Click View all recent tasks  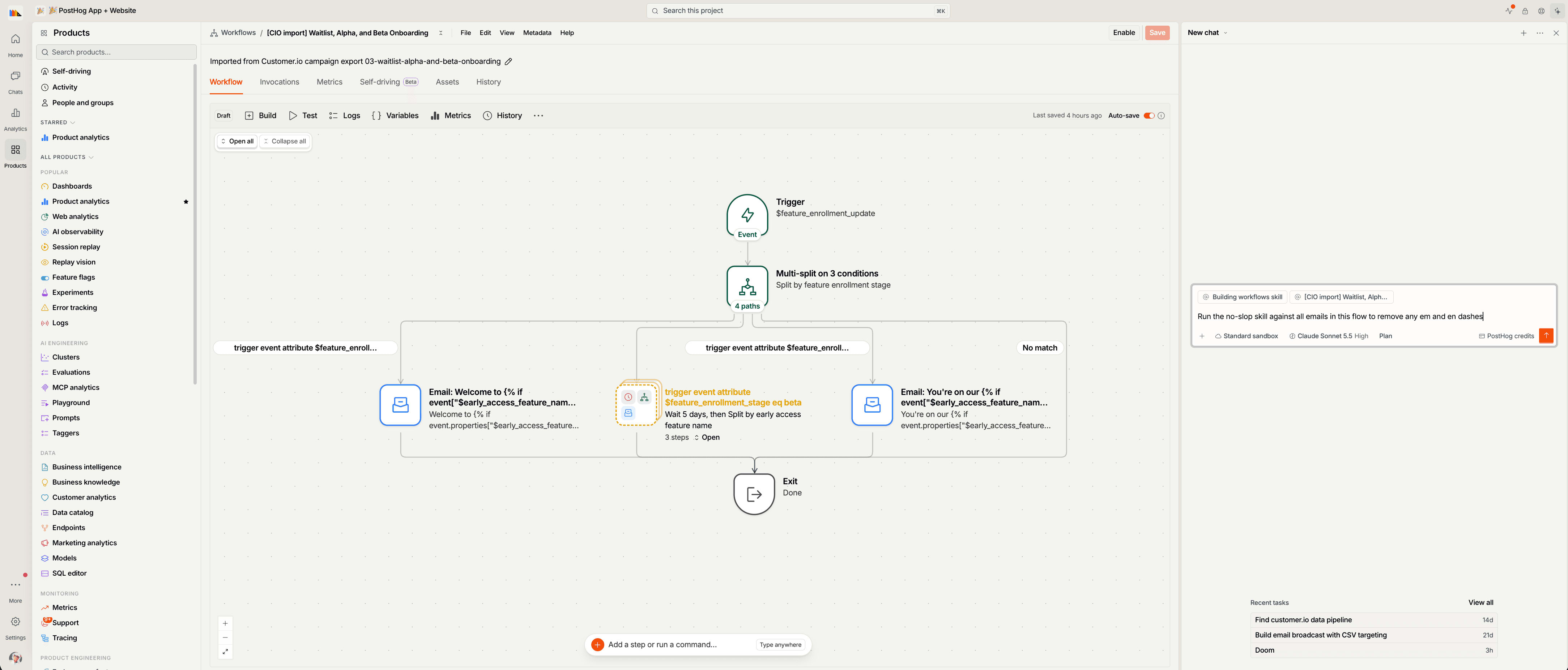1480,603
